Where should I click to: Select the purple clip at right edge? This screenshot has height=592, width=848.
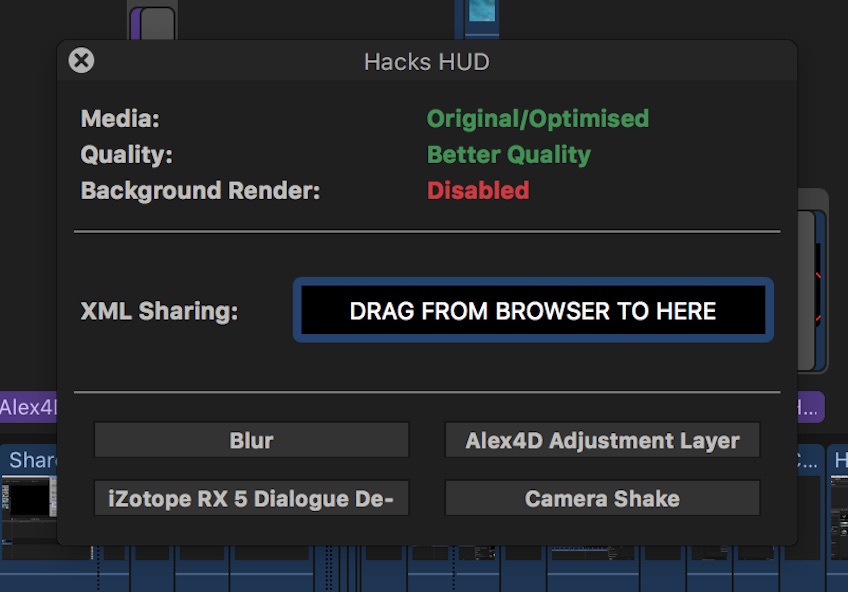tap(810, 407)
